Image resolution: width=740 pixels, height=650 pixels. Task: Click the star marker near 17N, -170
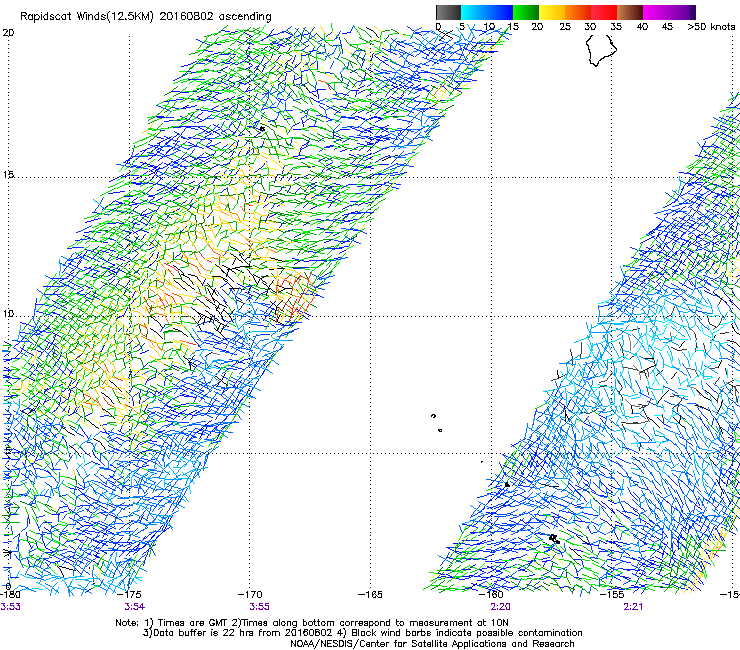[x=262, y=128]
